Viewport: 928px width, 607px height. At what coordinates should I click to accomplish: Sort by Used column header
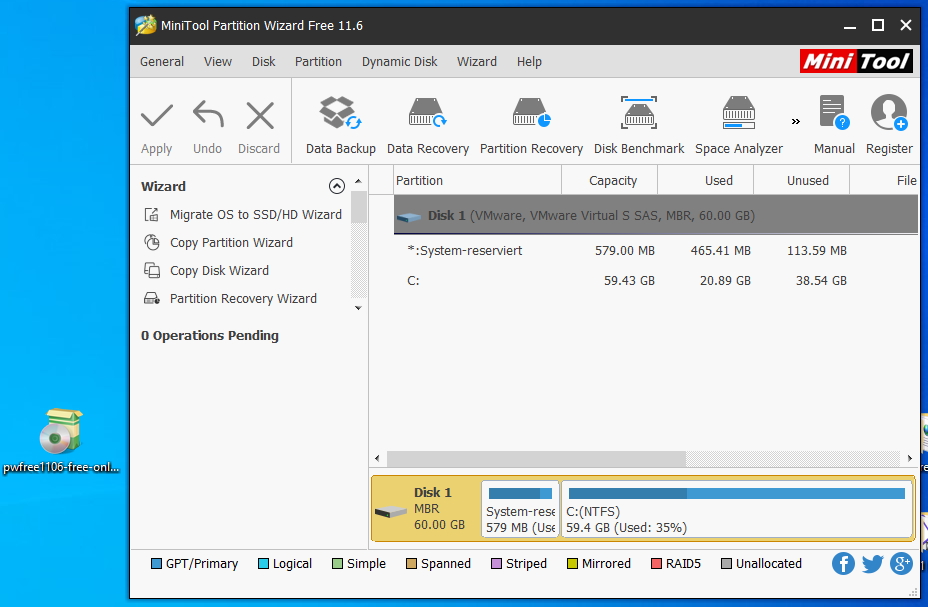coord(705,180)
